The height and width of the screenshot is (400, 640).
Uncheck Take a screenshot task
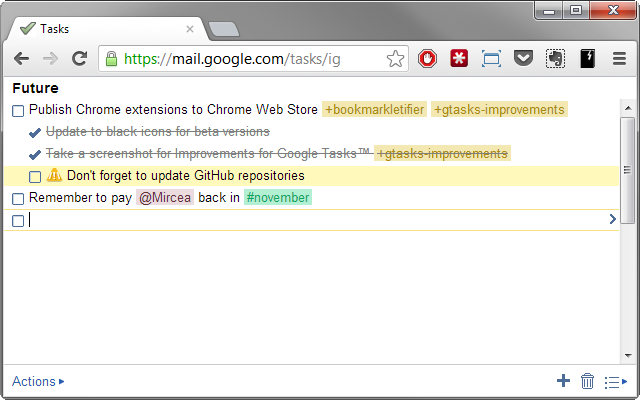pyautogui.click(x=35, y=155)
